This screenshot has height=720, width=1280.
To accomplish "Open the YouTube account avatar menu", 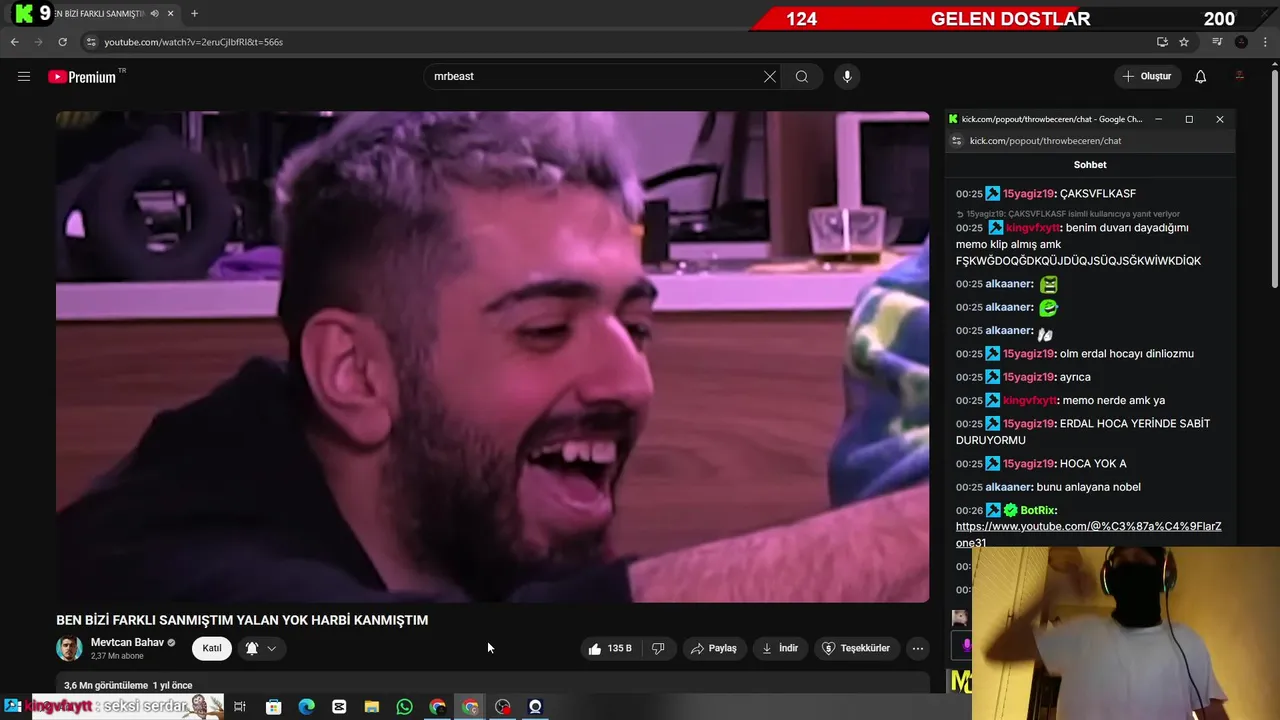I will tap(1240, 76).
